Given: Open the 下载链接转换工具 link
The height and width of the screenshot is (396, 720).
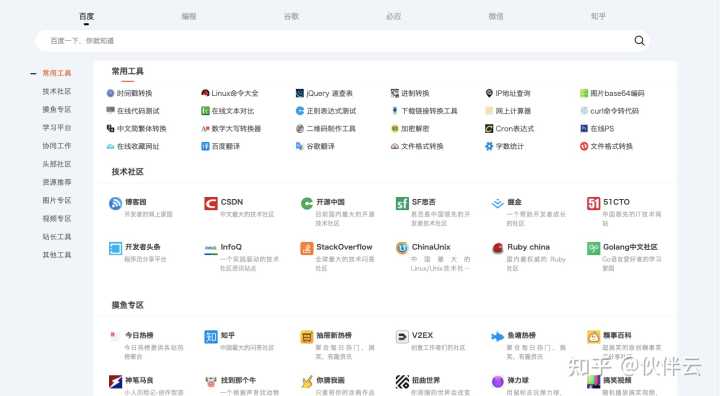Looking at the screenshot, I should [x=424, y=111].
